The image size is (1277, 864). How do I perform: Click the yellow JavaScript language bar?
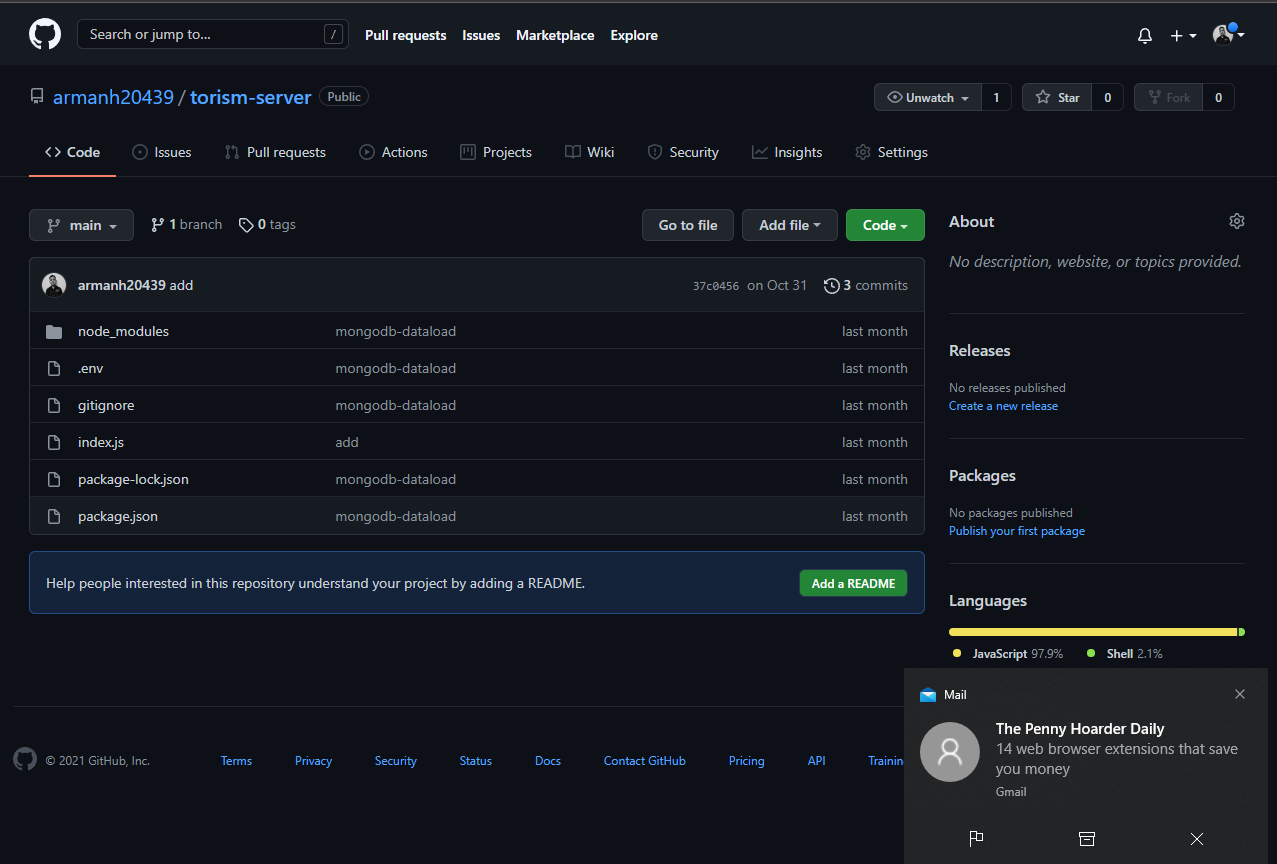tap(1092, 632)
